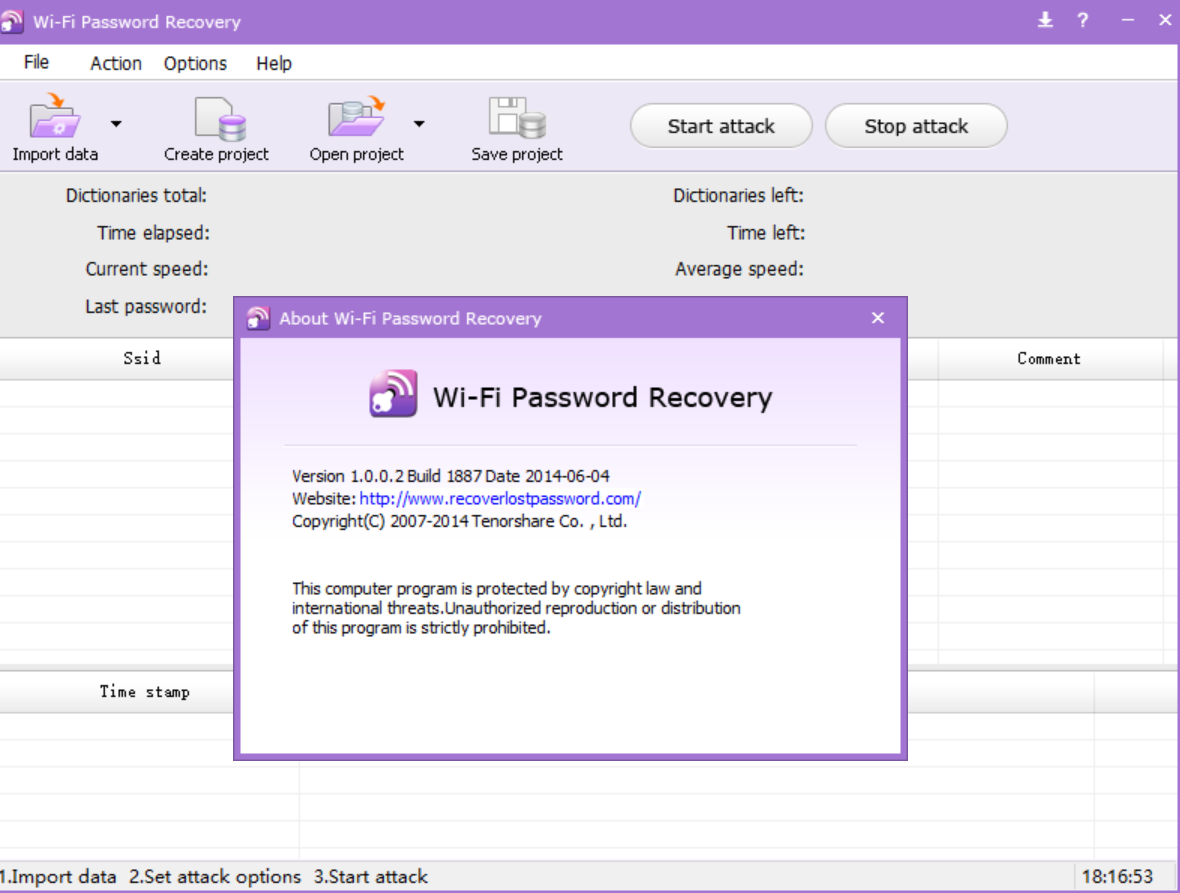
Task: Close the main Wi-Fi Password Recovery window
Action: [x=1165, y=20]
